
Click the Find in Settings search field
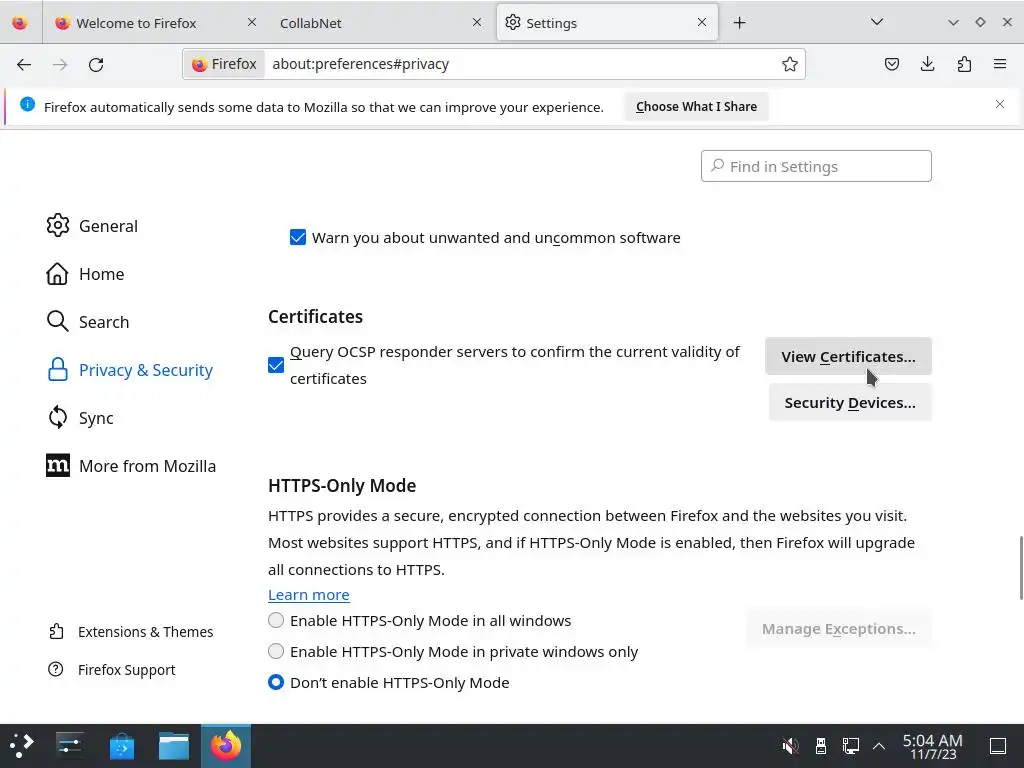816,166
